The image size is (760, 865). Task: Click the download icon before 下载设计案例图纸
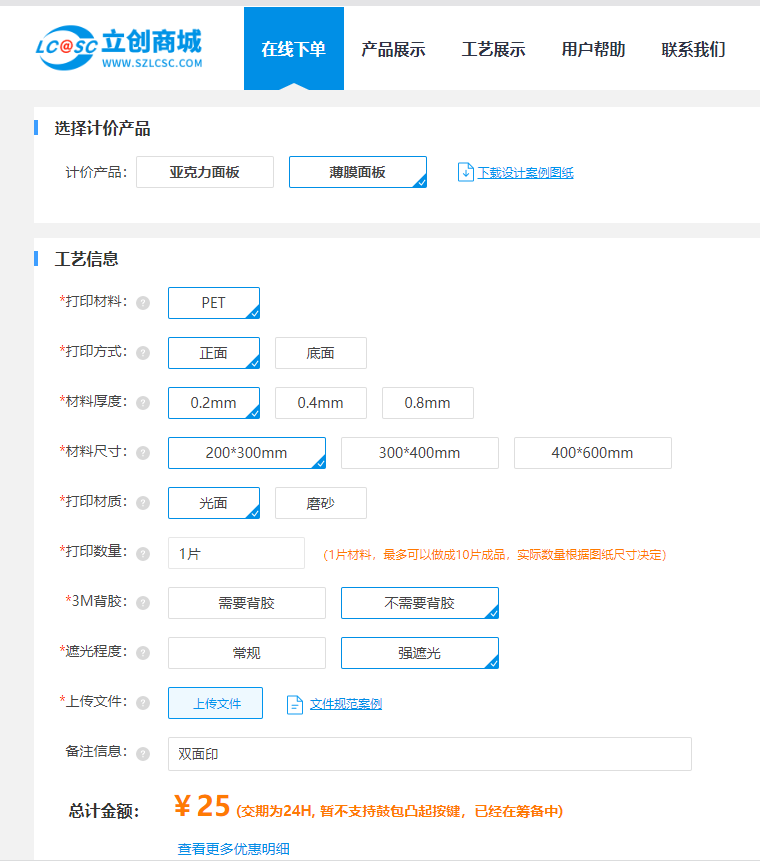coord(465,172)
